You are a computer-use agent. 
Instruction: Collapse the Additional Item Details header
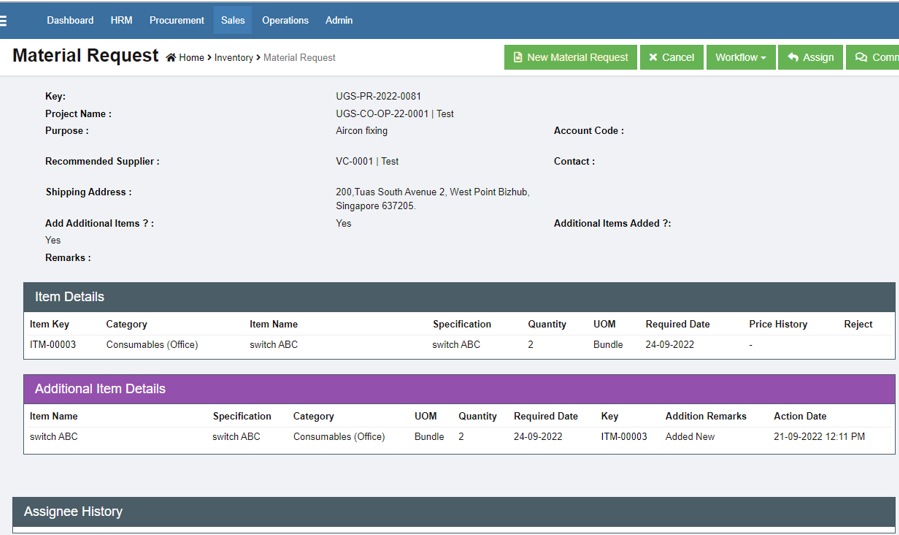point(459,389)
